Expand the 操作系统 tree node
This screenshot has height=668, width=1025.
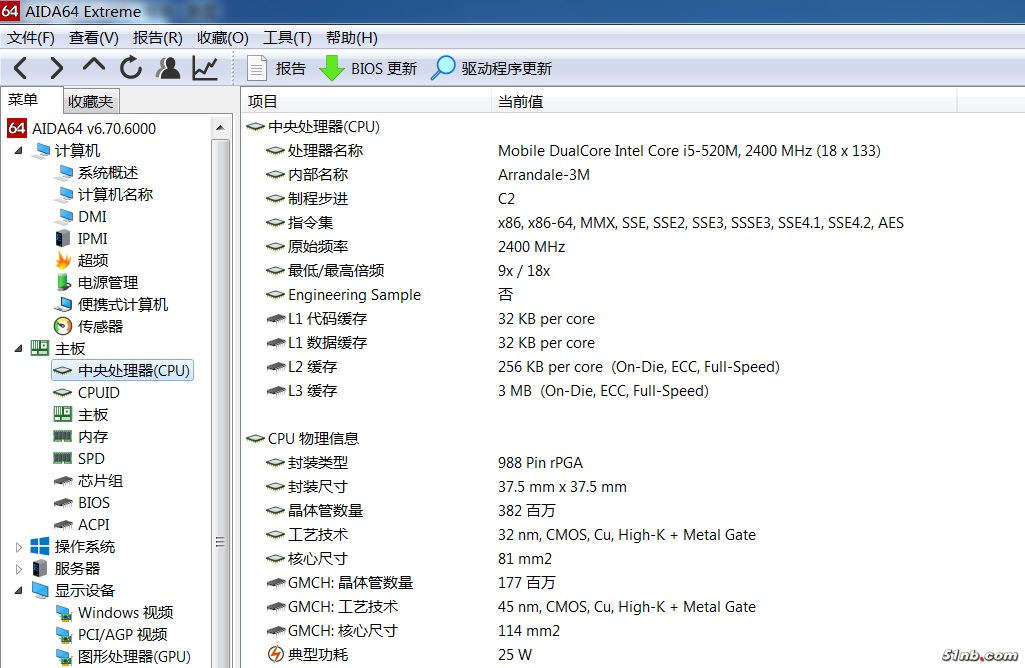click(19, 547)
